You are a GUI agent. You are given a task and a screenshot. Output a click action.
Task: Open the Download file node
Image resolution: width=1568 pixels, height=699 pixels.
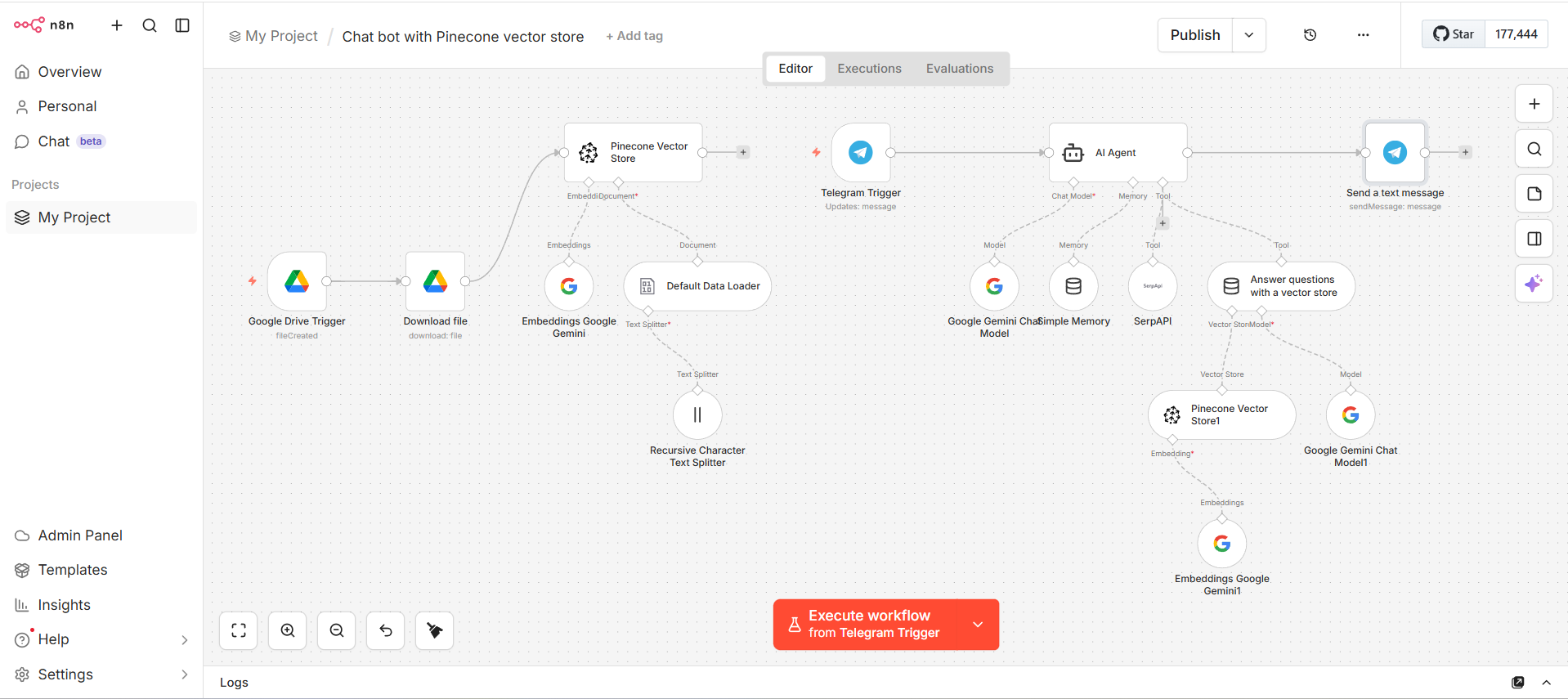[435, 281]
